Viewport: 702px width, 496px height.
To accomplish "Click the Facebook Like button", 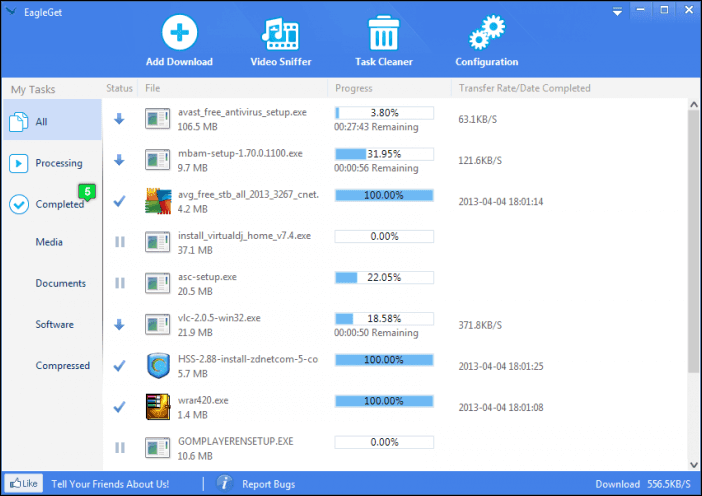I will coord(23,483).
